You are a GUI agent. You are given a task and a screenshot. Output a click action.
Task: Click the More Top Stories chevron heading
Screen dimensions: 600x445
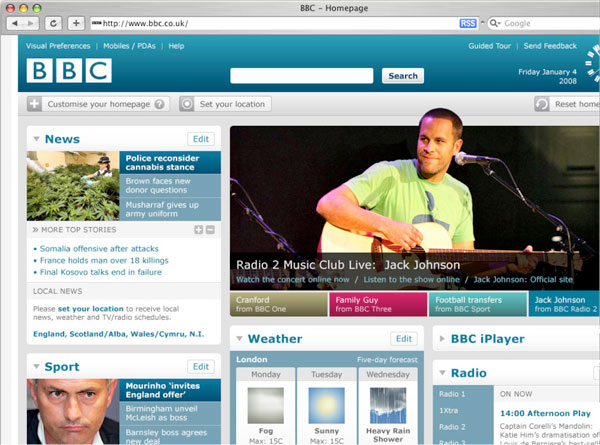coord(74,230)
